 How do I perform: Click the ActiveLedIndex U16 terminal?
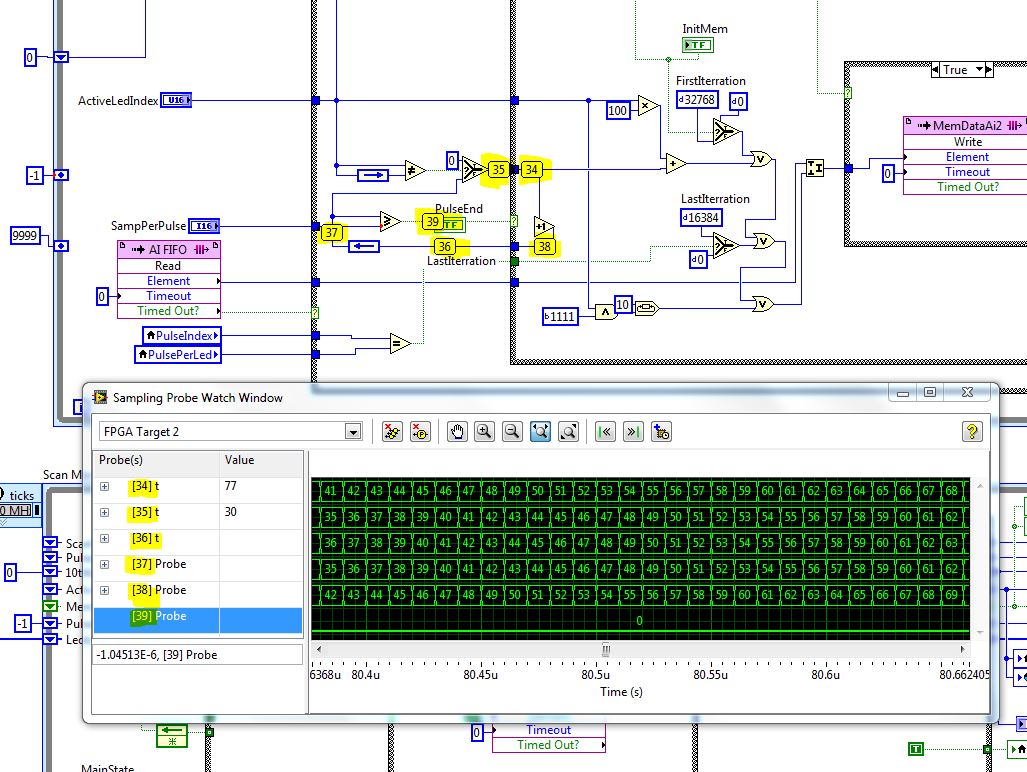[176, 100]
